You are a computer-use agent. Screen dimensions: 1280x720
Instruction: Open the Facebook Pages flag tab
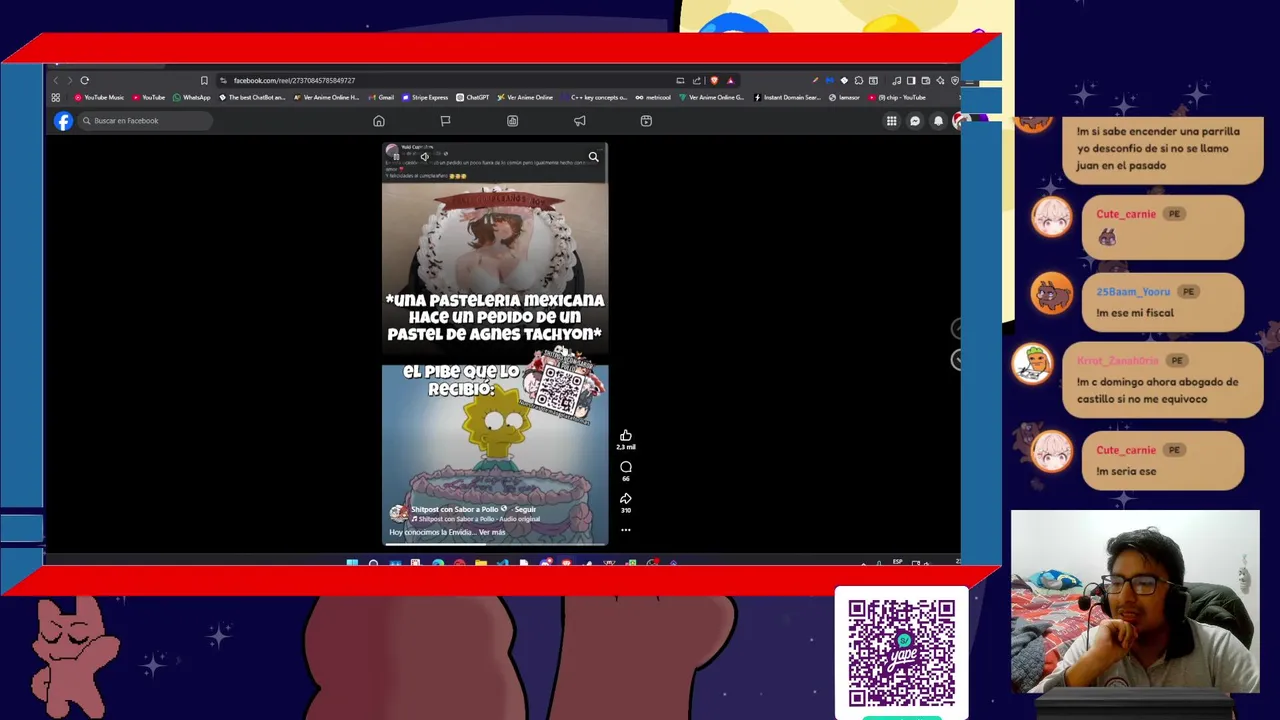(x=446, y=121)
